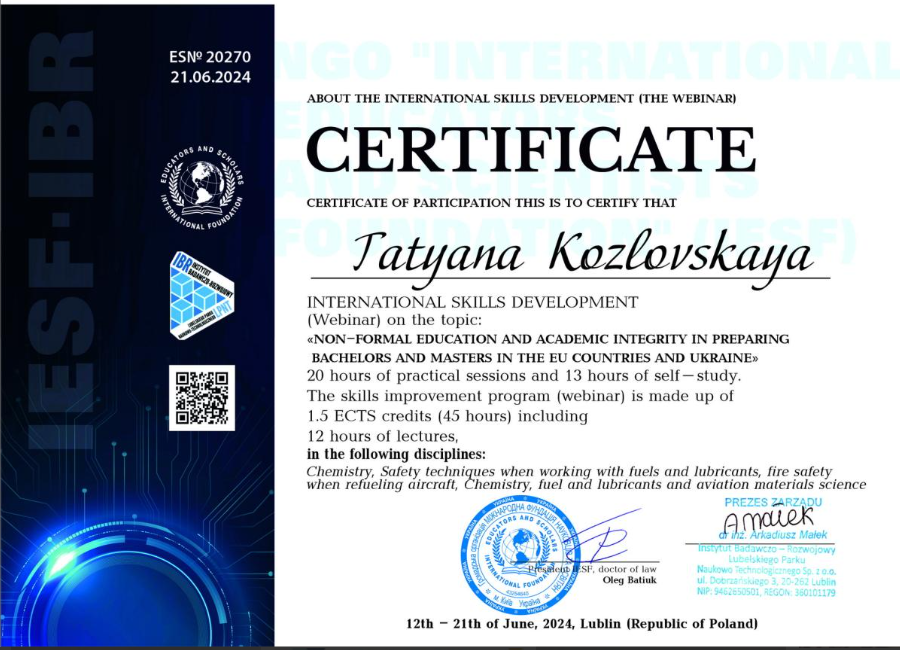
Task: Click the date 21.06.2024
Action: click(210, 77)
